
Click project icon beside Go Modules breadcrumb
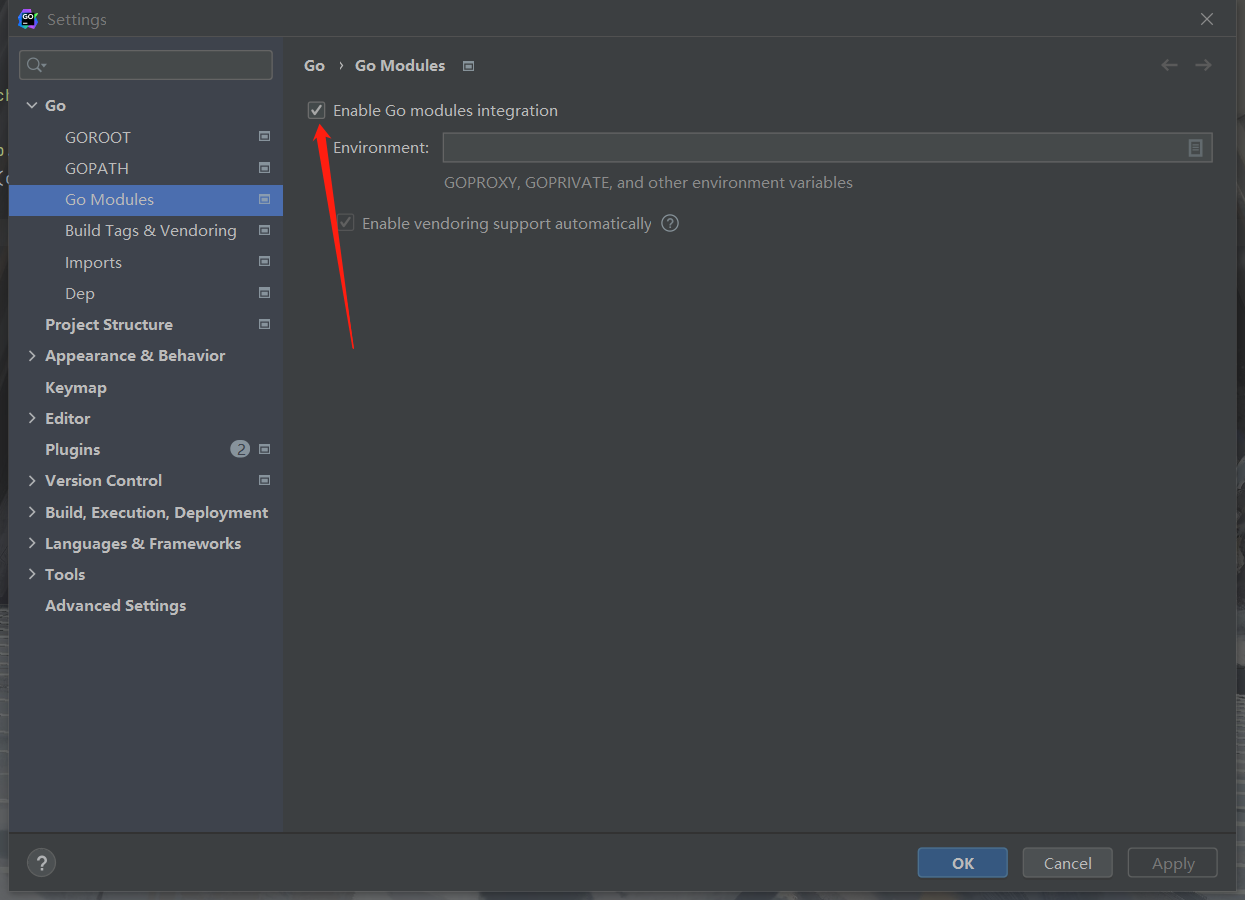pyautogui.click(x=468, y=66)
